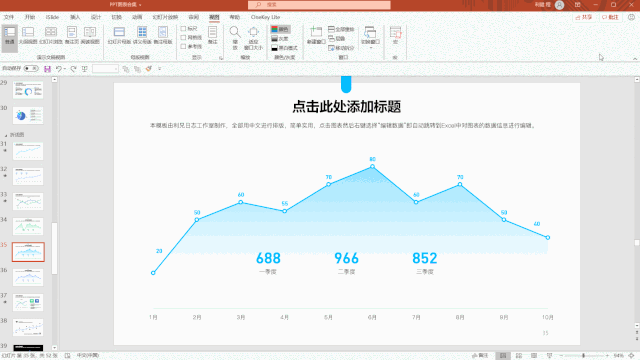Switch to Outline view
The height and width of the screenshot is (360, 640).
click(28, 35)
